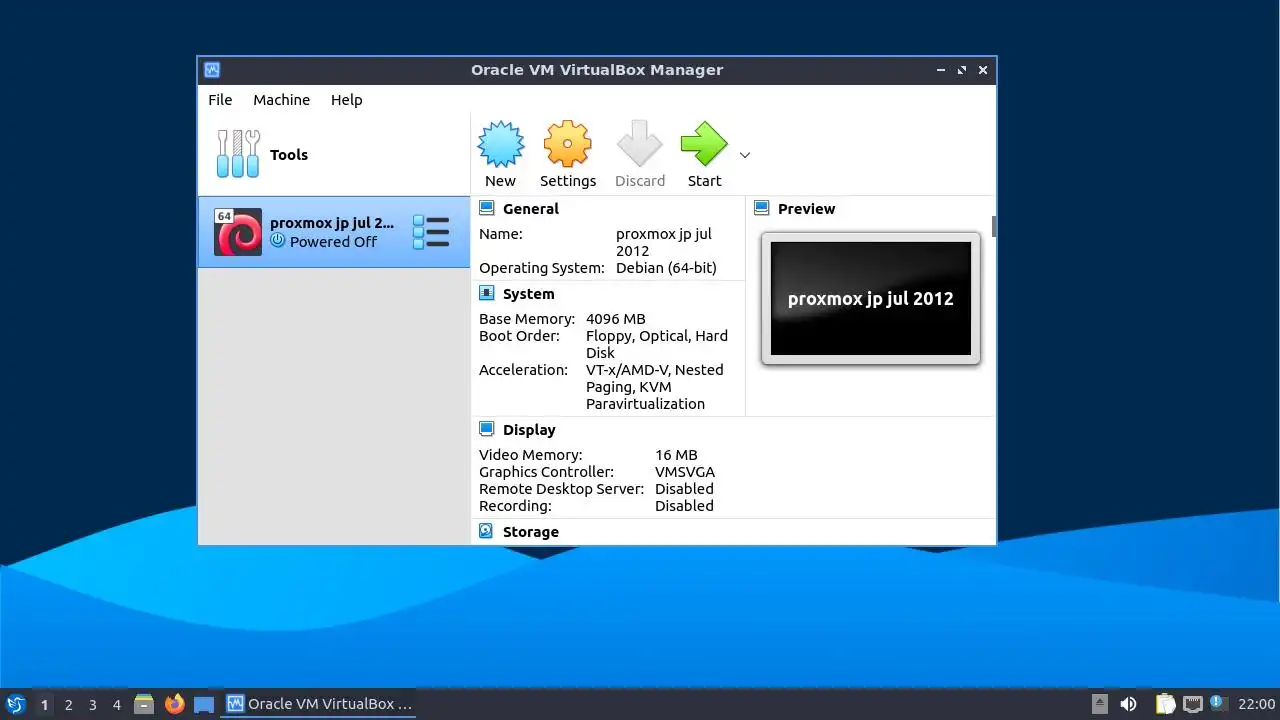Click the VirtualBox title bar app icon
Screen dimensions: 1280x720
click(212, 70)
